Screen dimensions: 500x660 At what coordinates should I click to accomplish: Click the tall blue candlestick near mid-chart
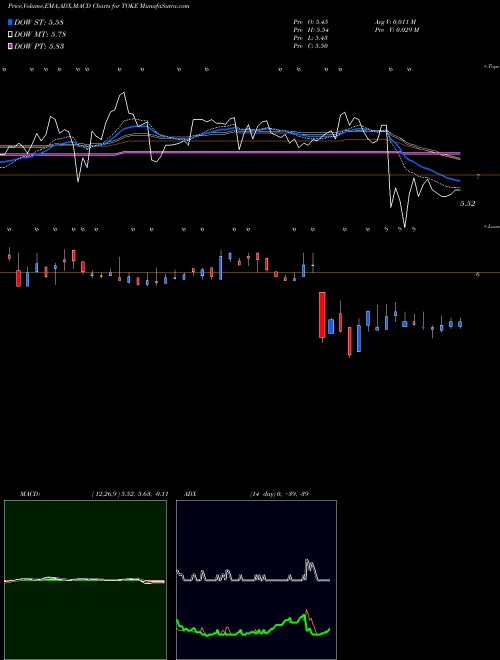[221, 267]
